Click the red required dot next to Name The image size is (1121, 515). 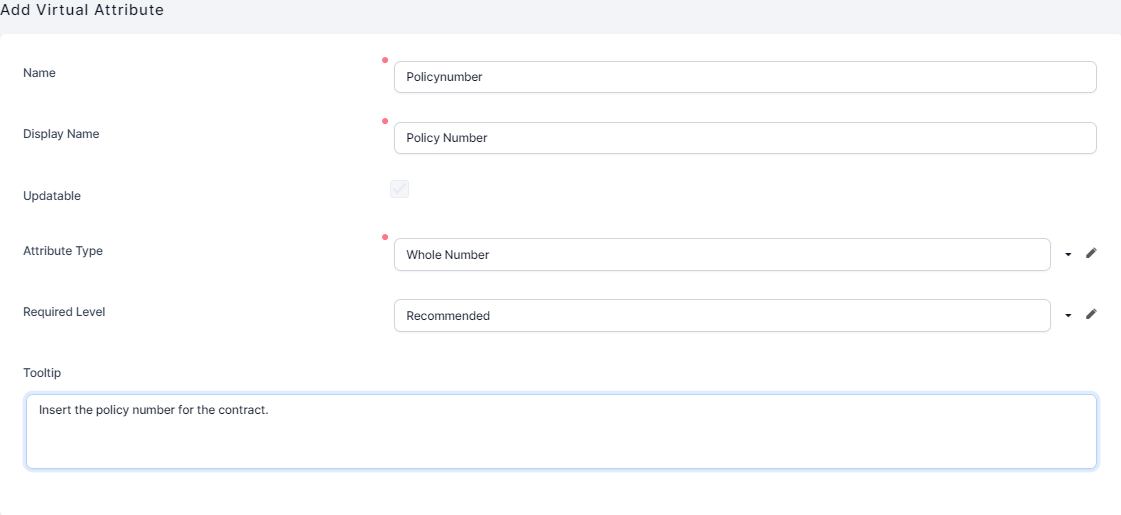click(x=385, y=60)
